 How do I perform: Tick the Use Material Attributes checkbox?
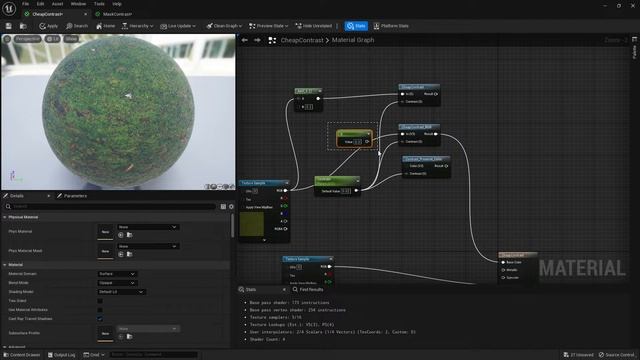pyautogui.click(x=100, y=310)
